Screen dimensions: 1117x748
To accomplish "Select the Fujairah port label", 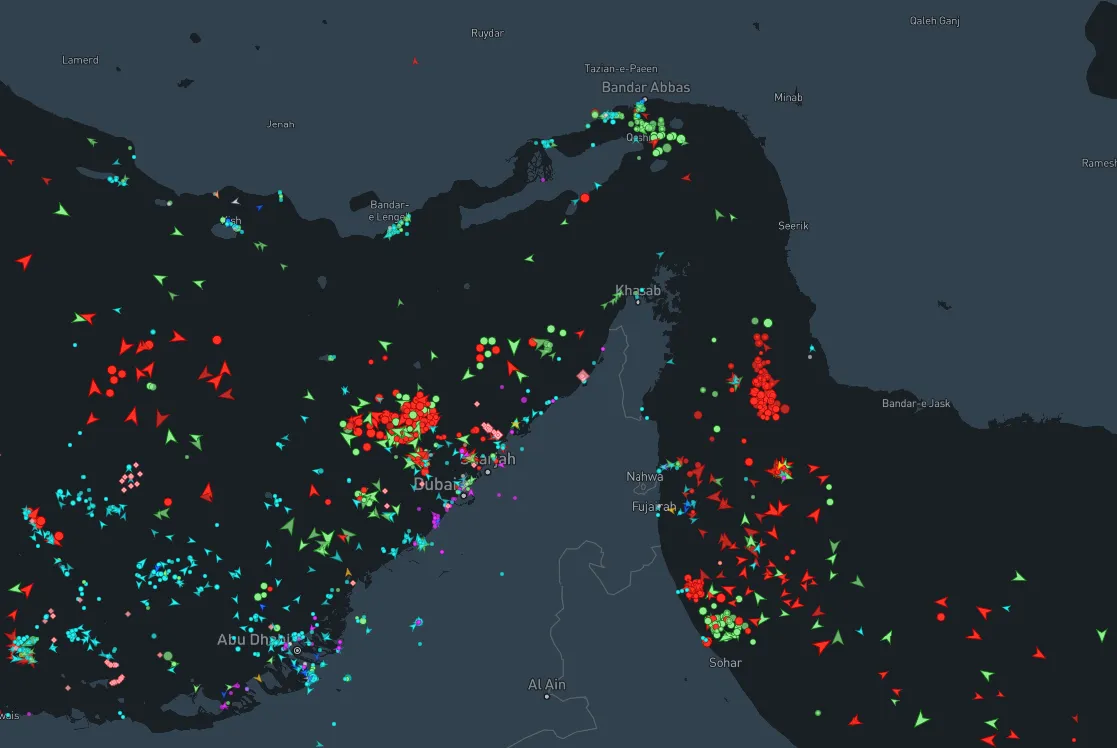I will (654, 507).
